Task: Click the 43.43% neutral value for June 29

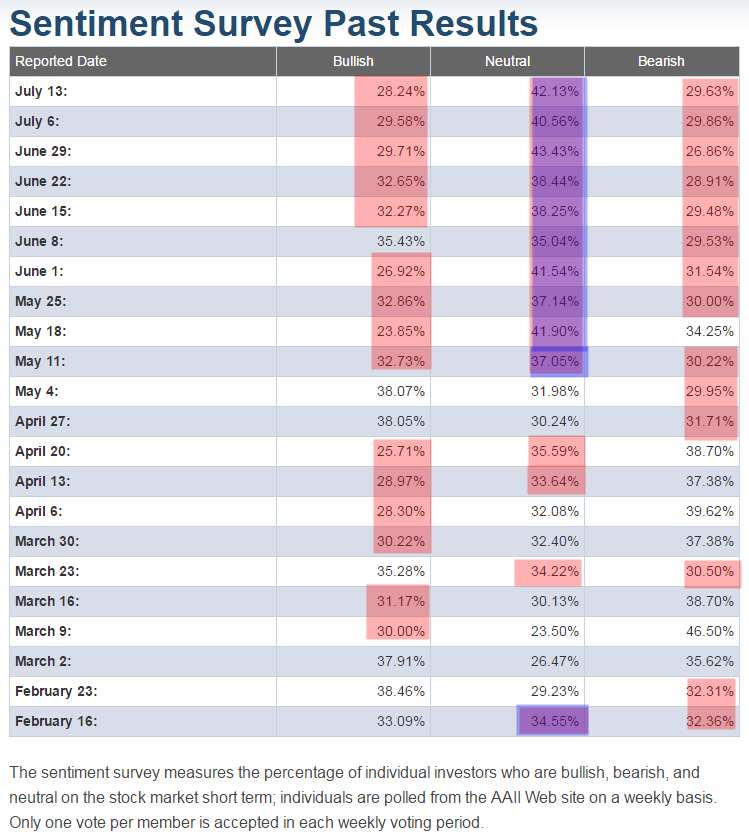Action: pyautogui.click(x=557, y=151)
